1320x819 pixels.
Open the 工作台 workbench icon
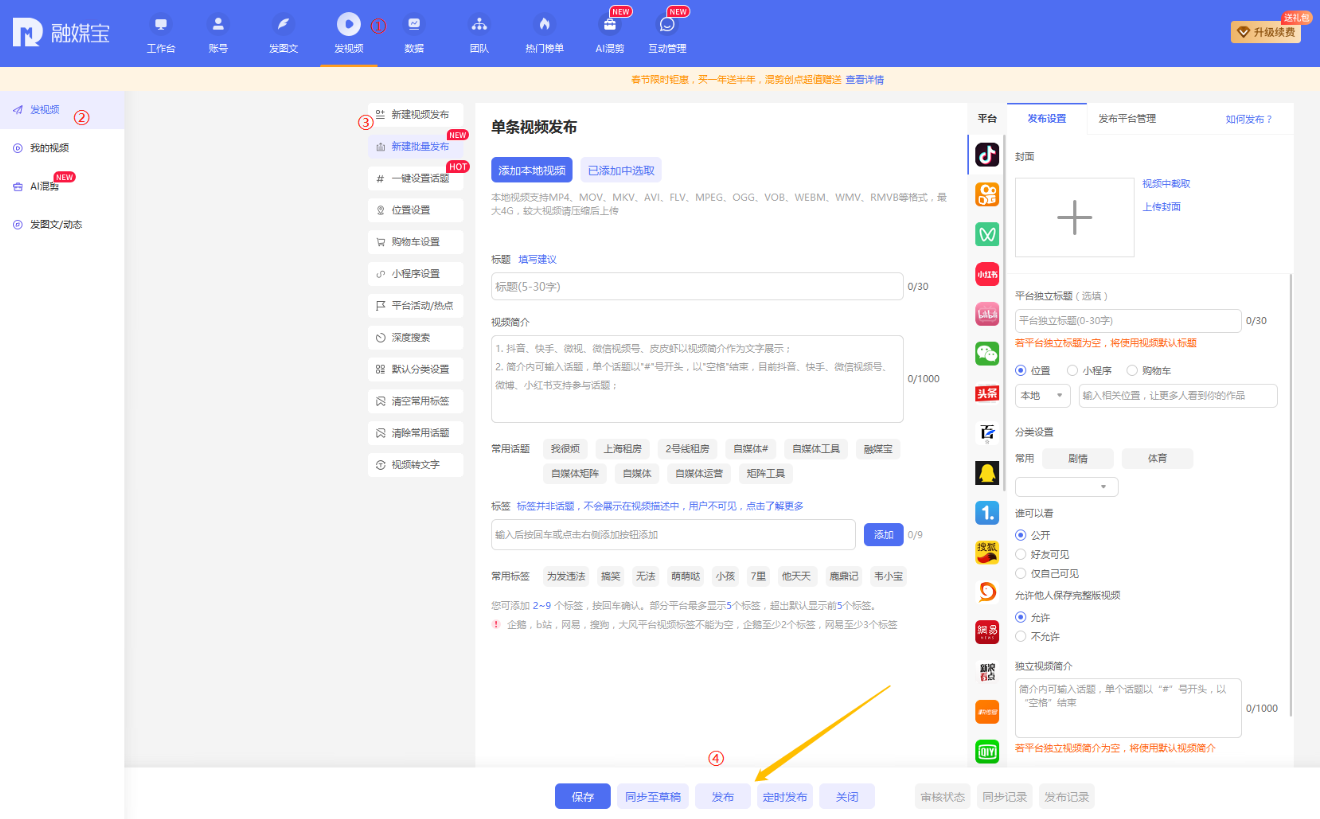click(161, 23)
